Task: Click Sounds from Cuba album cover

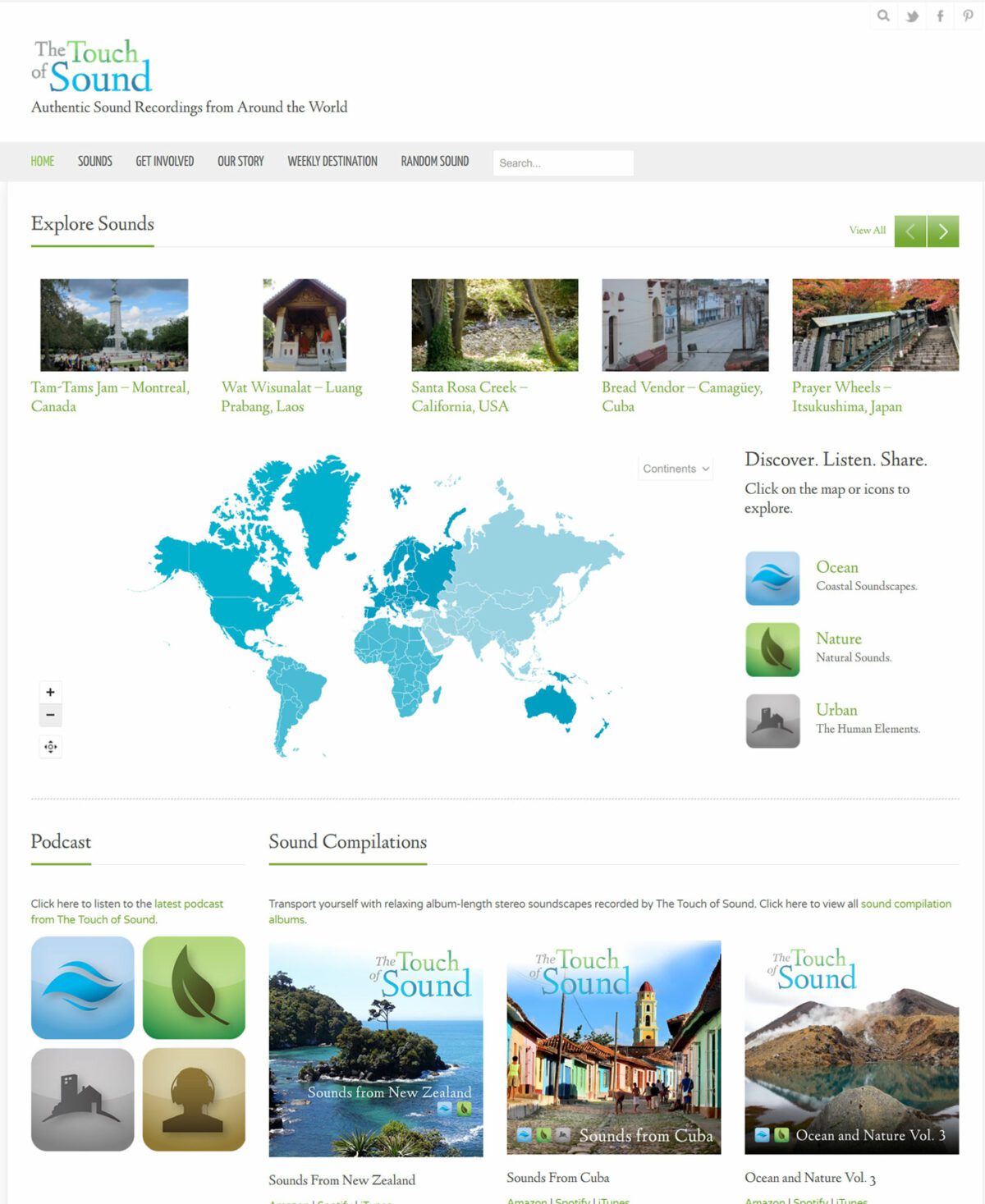Action: [614, 1047]
